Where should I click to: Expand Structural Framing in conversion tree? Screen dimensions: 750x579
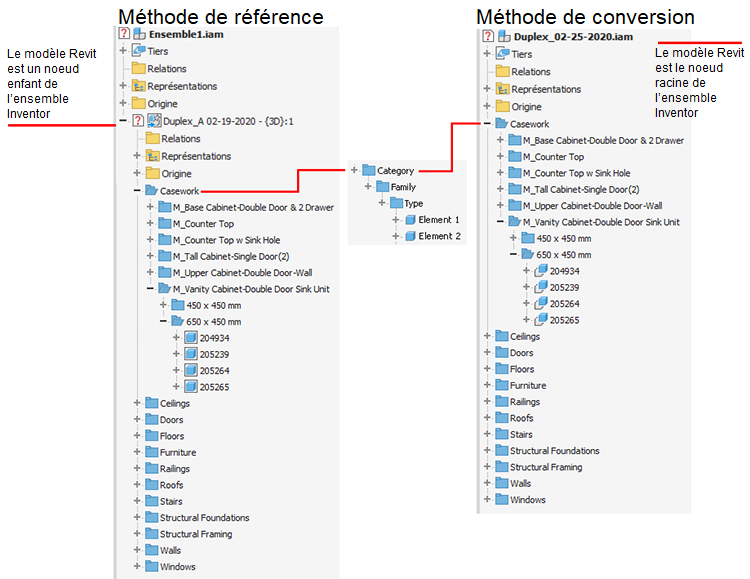click(487, 467)
